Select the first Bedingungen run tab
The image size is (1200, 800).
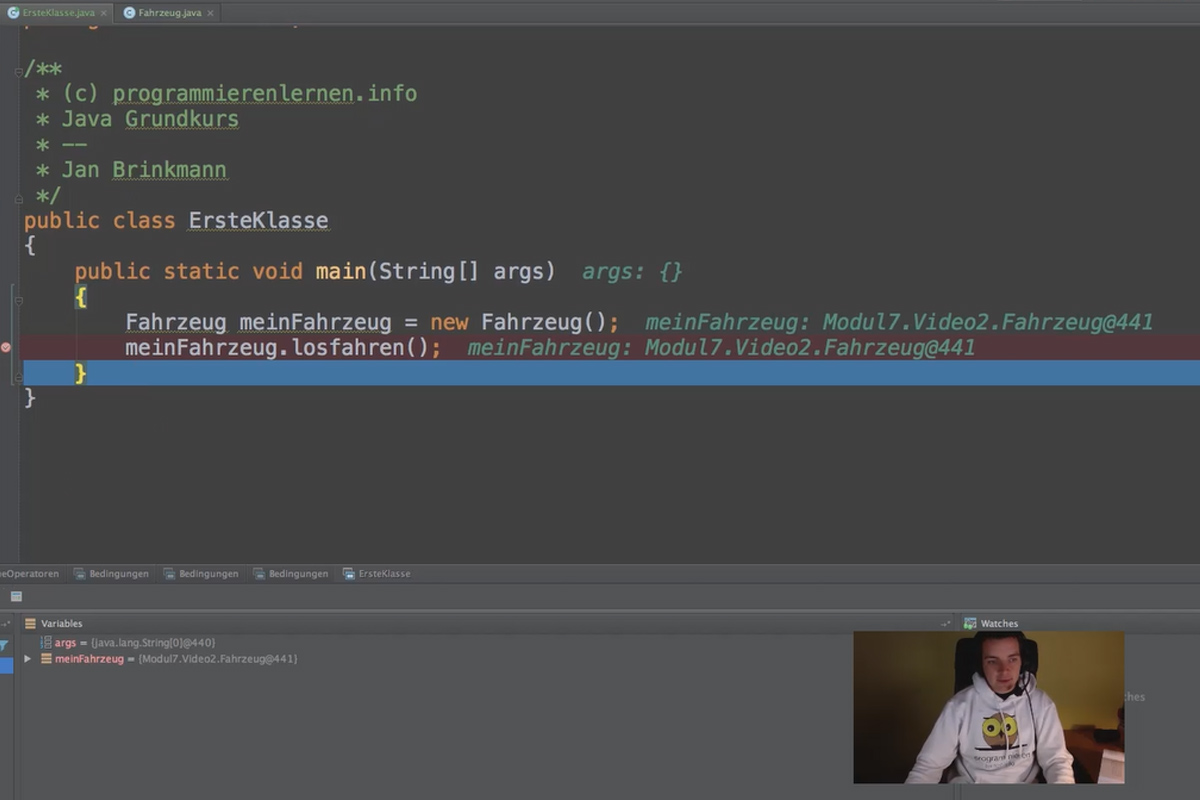pyautogui.click(x=111, y=574)
